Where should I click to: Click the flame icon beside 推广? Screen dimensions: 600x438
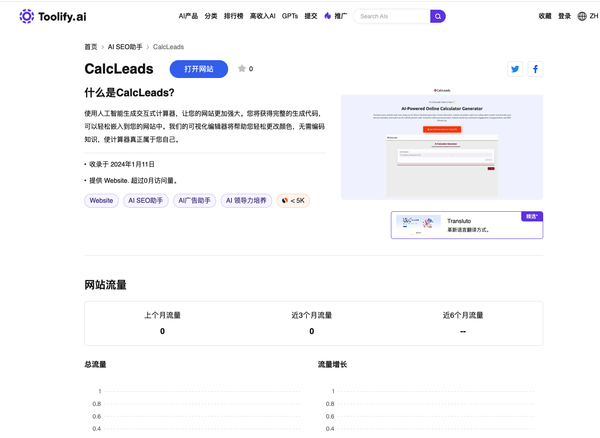pos(328,16)
